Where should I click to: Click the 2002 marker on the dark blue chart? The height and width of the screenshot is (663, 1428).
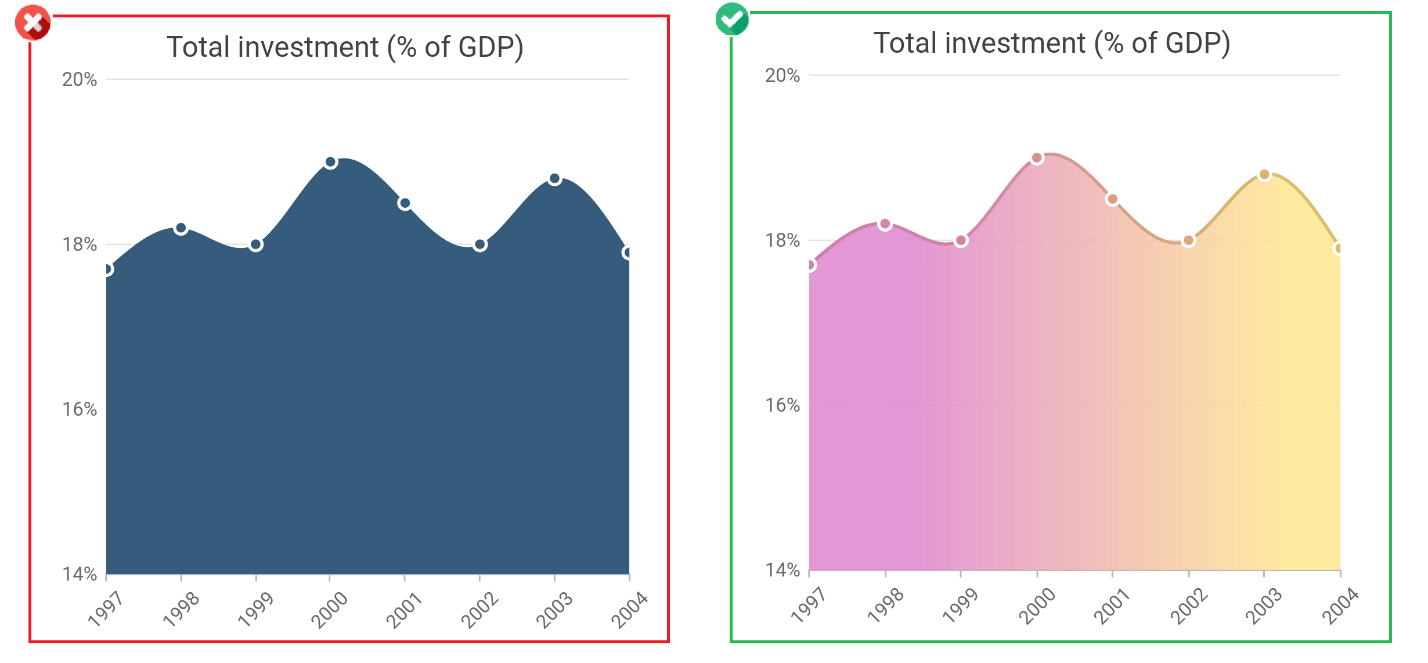(480, 244)
